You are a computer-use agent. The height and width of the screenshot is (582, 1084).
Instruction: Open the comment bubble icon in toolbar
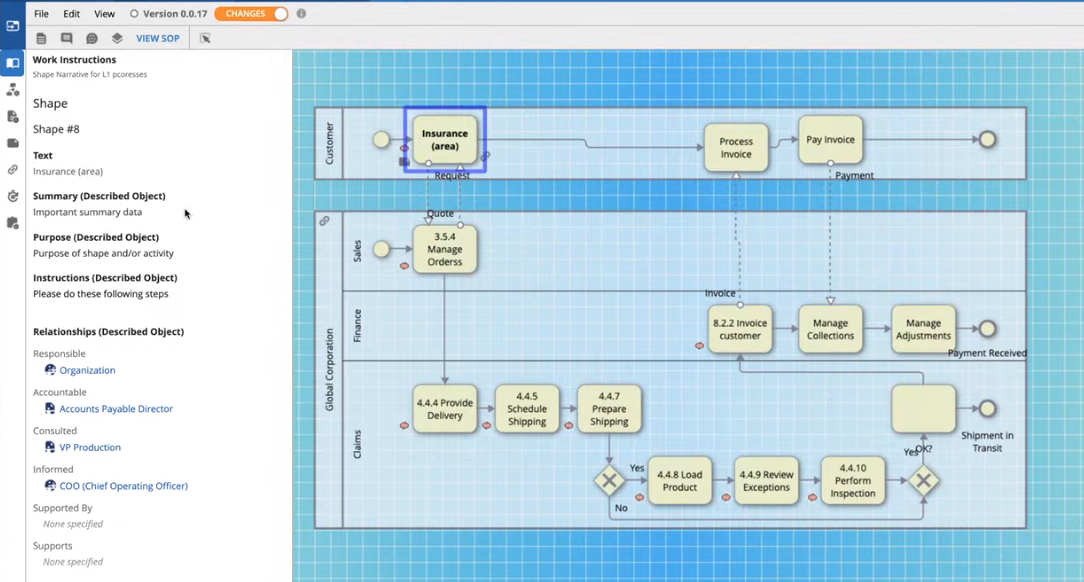click(x=66, y=39)
